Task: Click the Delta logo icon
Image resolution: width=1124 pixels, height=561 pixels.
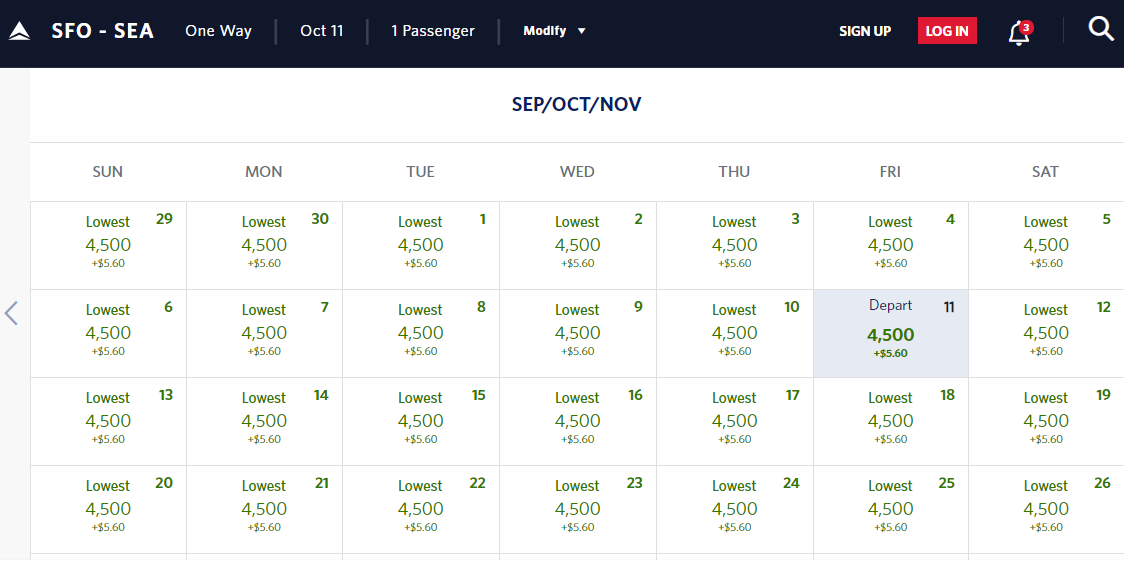Action: pos(19,31)
